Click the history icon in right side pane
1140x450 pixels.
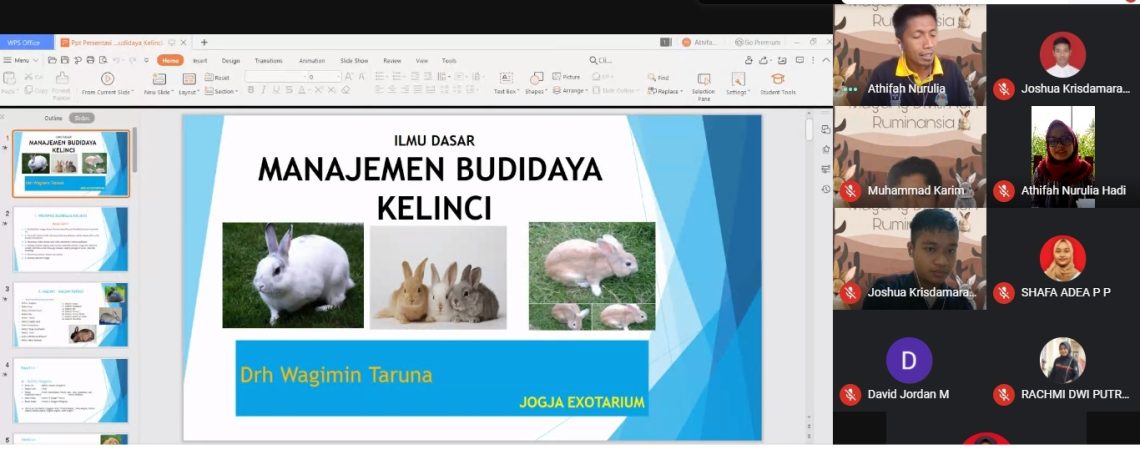click(x=826, y=189)
